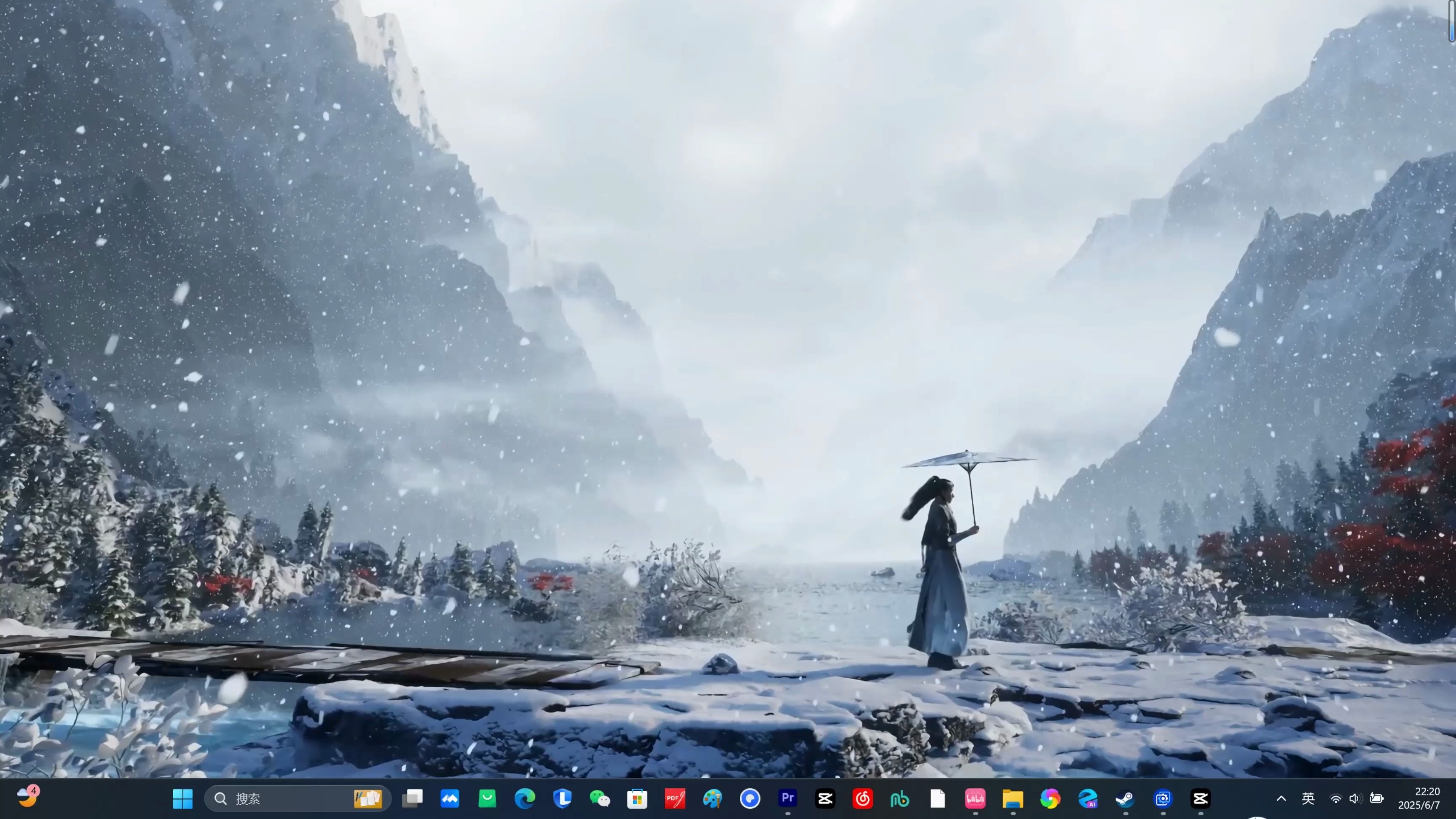Screen dimensions: 1456x819
Task: Open the Paint palette app
Action: coord(713,799)
